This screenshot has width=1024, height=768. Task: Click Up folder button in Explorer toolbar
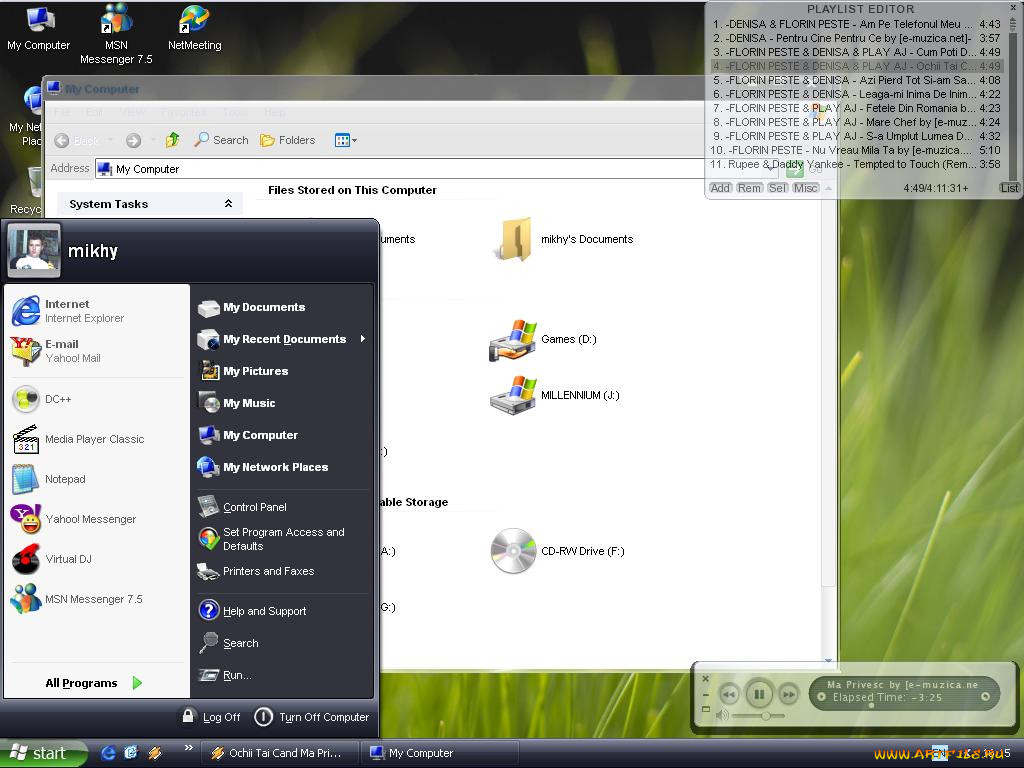pyautogui.click(x=172, y=140)
